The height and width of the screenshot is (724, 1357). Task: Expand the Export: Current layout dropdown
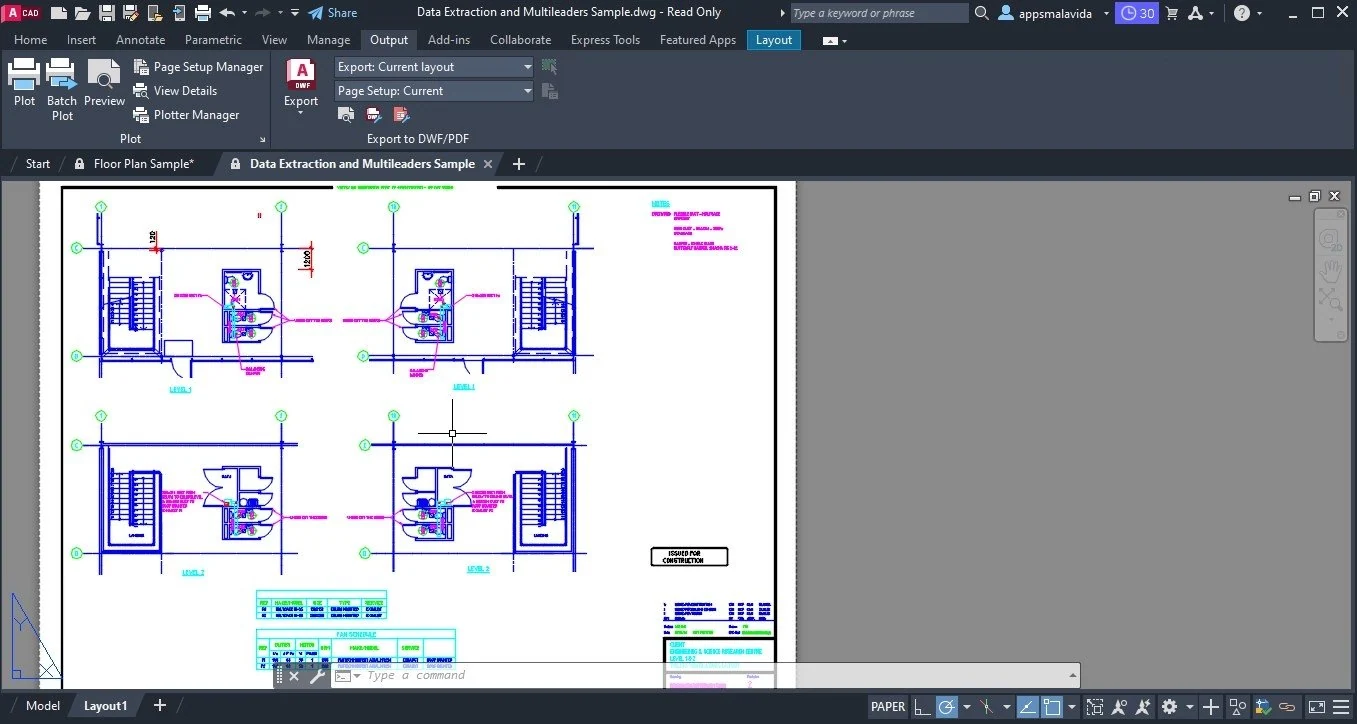(x=434, y=67)
